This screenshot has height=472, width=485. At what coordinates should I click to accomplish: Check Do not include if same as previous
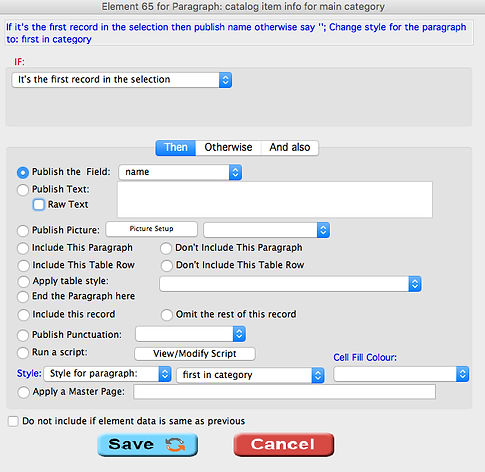pos(13,421)
